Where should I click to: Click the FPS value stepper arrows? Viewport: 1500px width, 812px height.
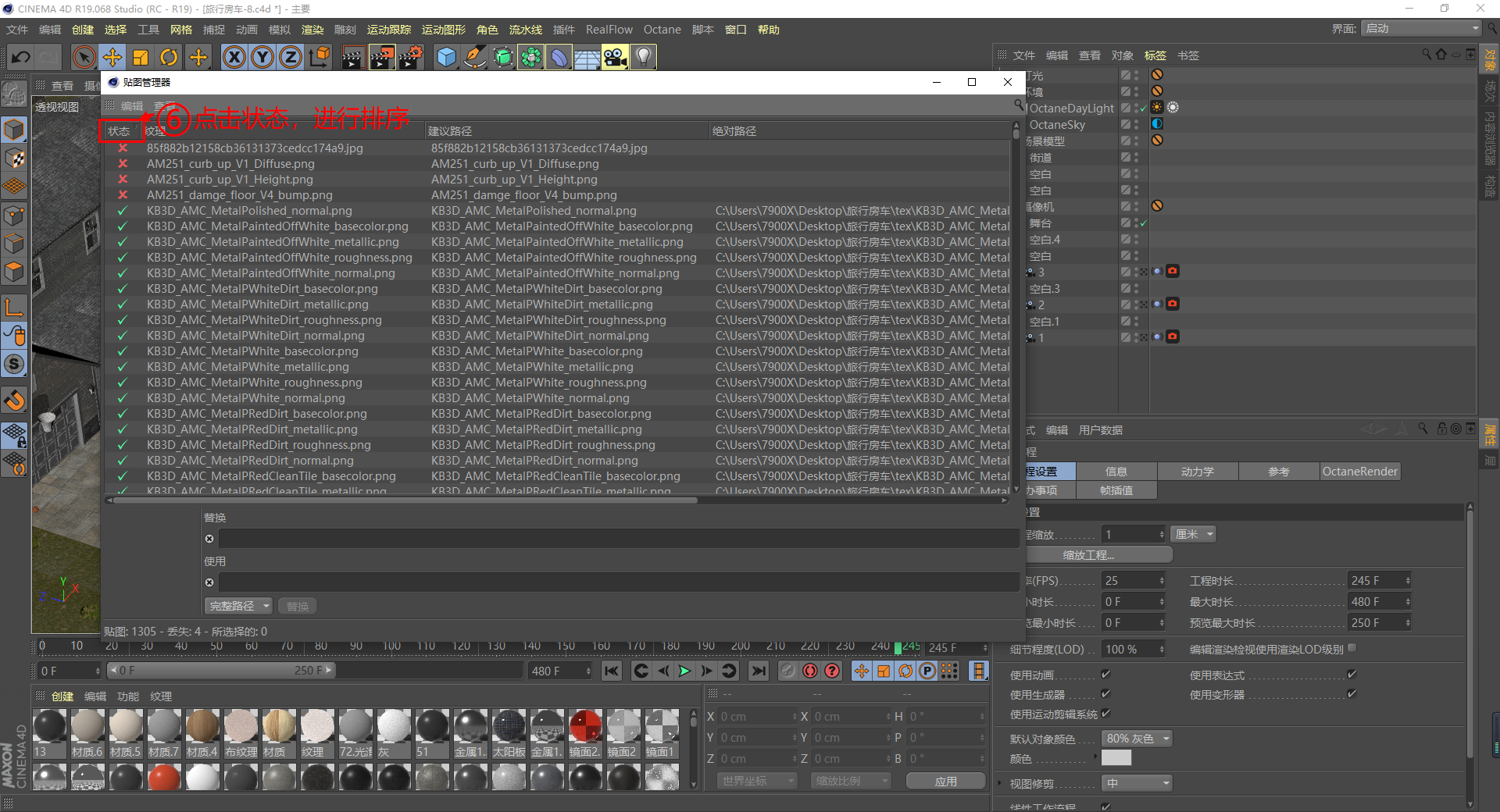[1162, 581]
